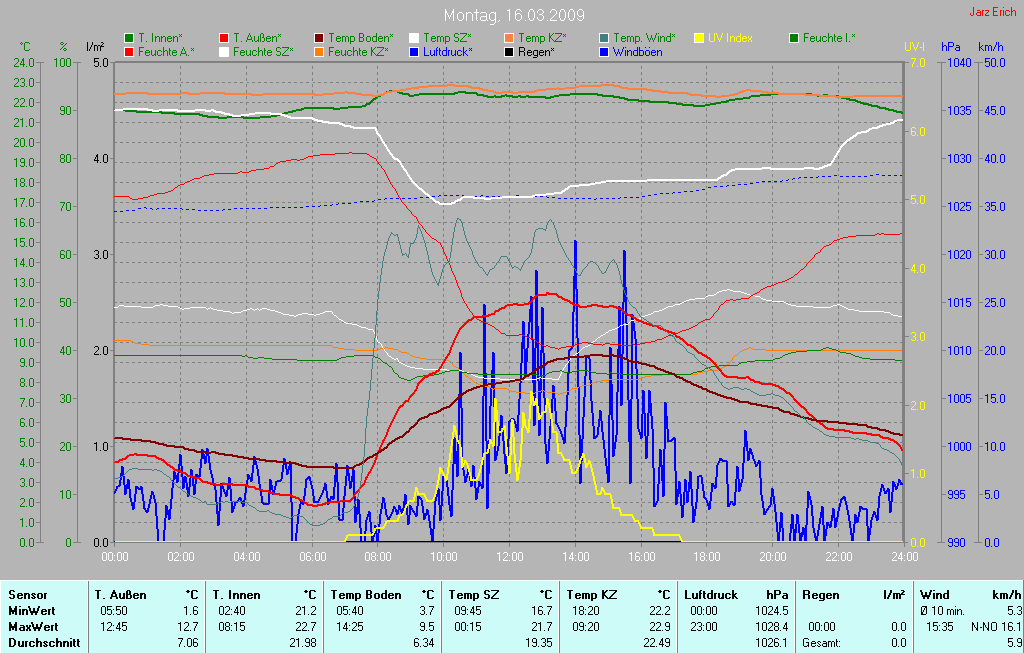Click the white Temp SZ legend swatch
The height and width of the screenshot is (653, 1024).
[x=414, y=39]
